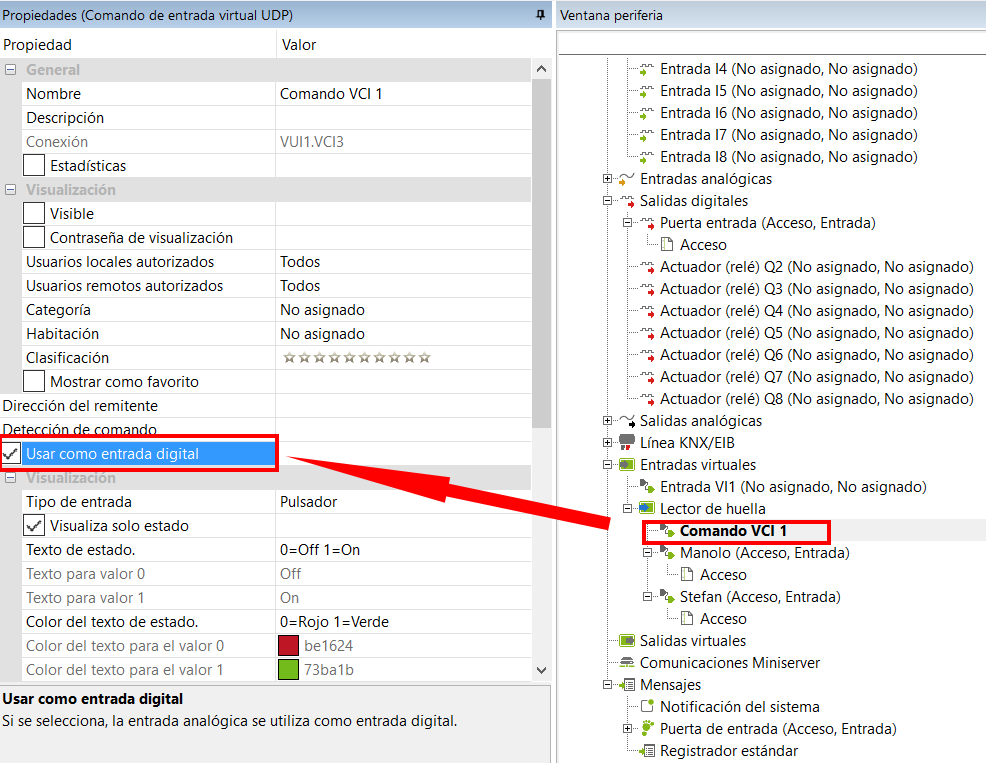Click the Puerta de entrada footprint icon
This screenshot has height=763, width=986.
point(647,728)
